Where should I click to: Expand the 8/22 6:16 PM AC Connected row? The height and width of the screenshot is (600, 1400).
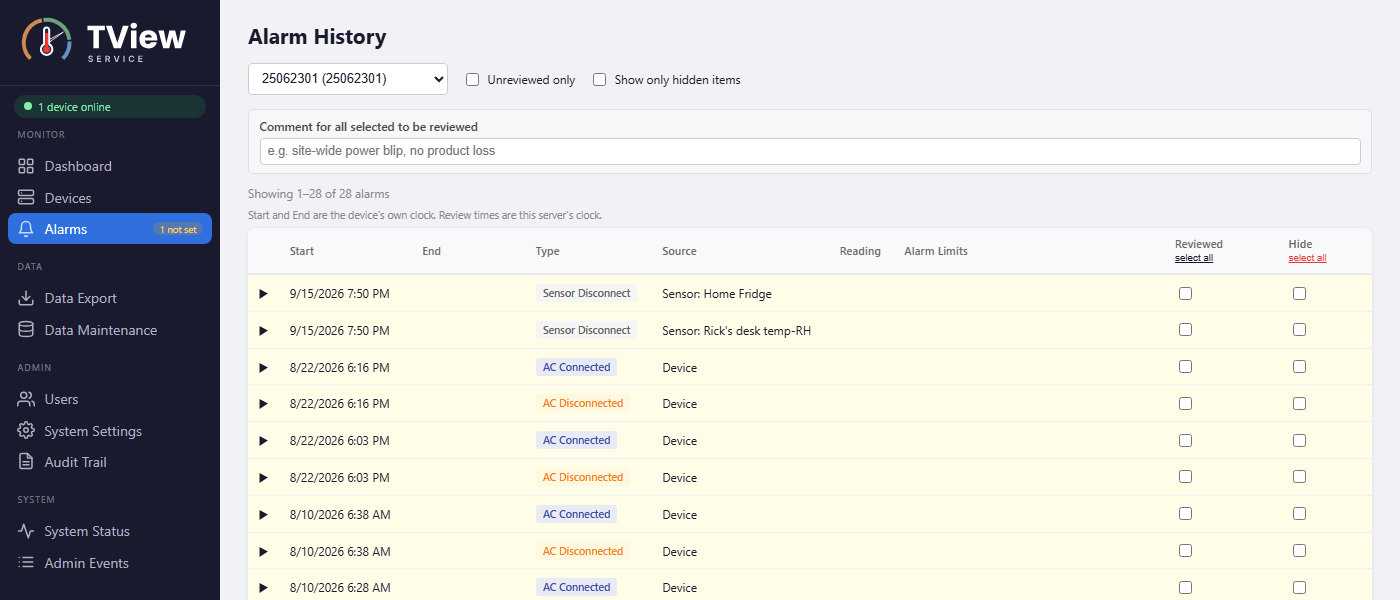(x=264, y=367)
